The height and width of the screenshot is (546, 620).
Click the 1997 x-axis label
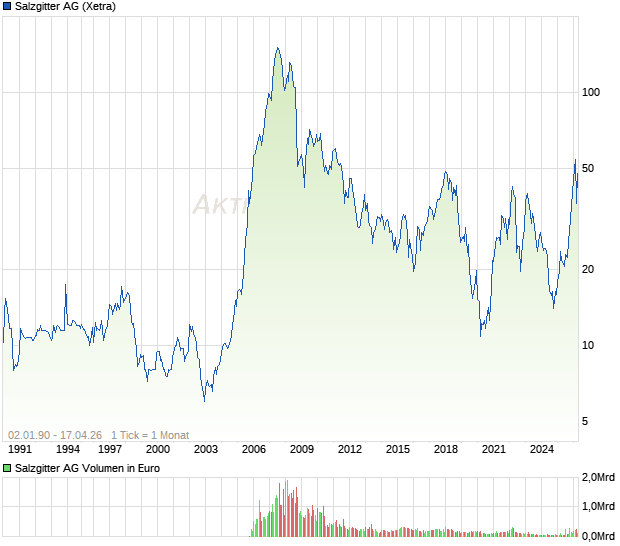(110, 450)
